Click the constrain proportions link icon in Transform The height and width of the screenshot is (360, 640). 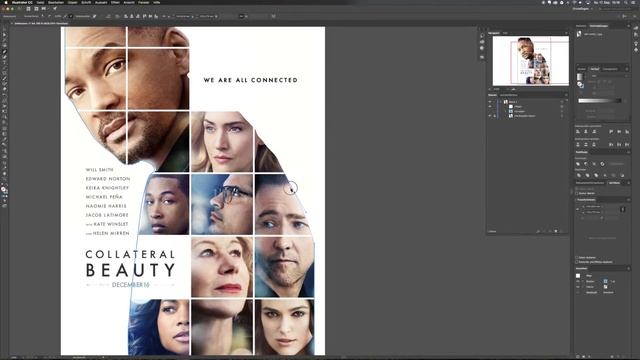[x=622, y=209]
